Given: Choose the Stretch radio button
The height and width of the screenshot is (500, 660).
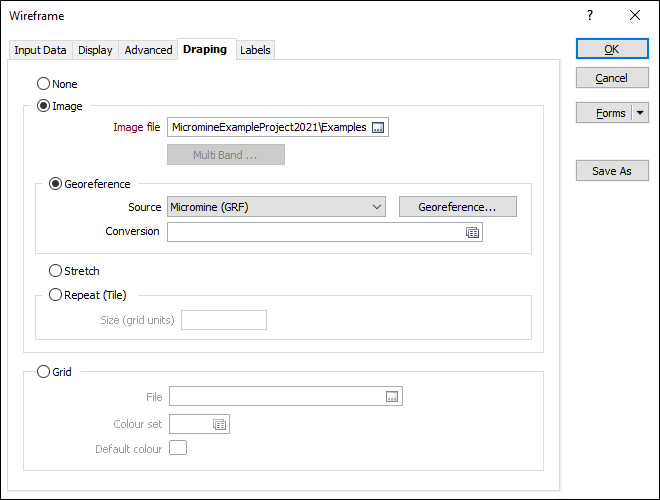Looking at the screenshot, I should (55, 271).
